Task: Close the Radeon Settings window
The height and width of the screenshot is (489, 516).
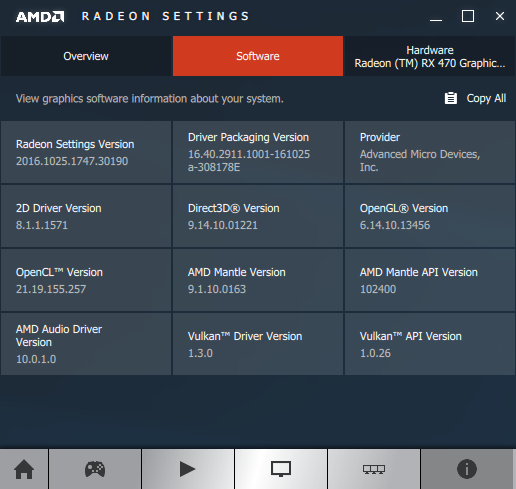Action: click(500, 16)
